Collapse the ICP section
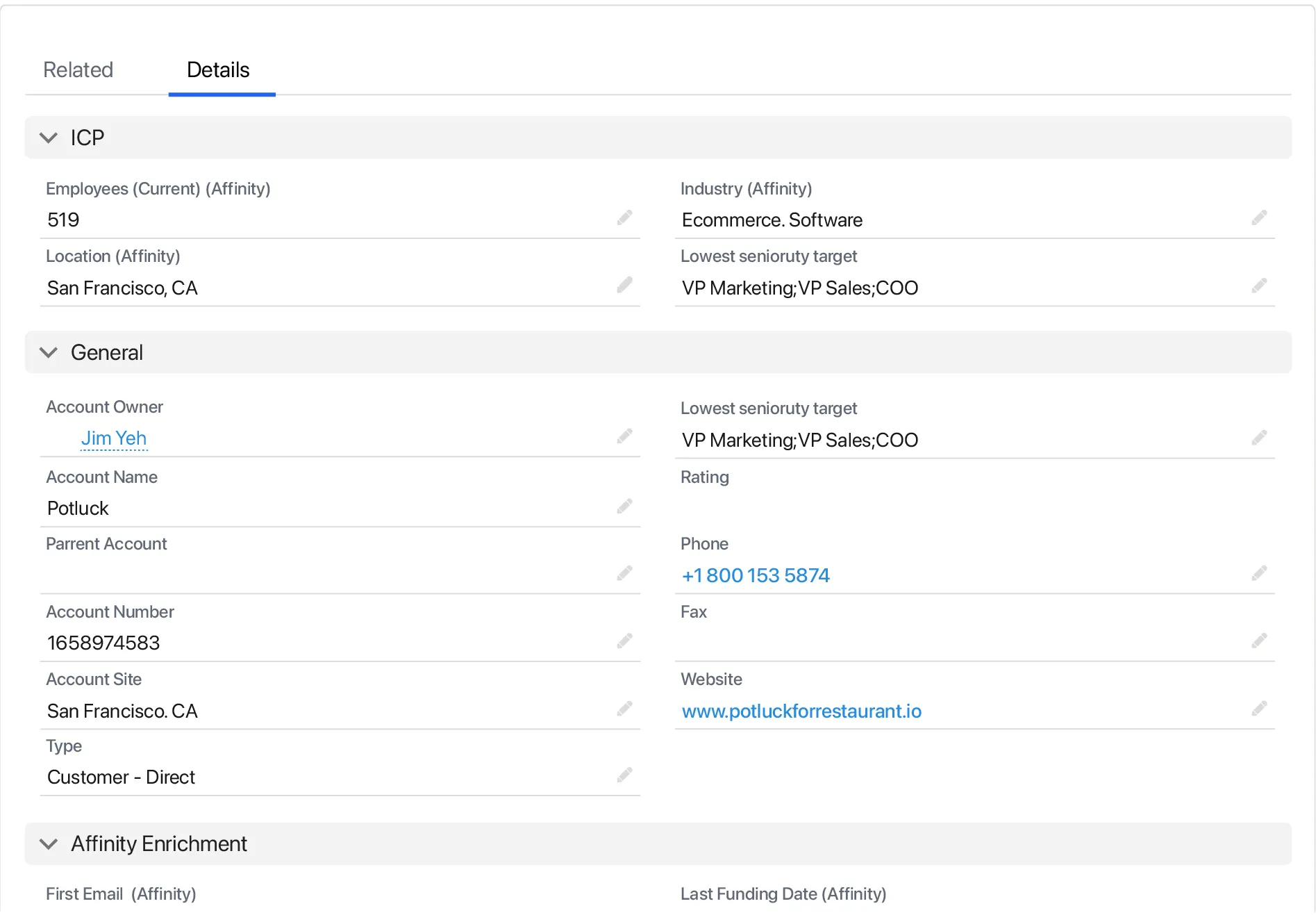 click(x=49, y=138)
